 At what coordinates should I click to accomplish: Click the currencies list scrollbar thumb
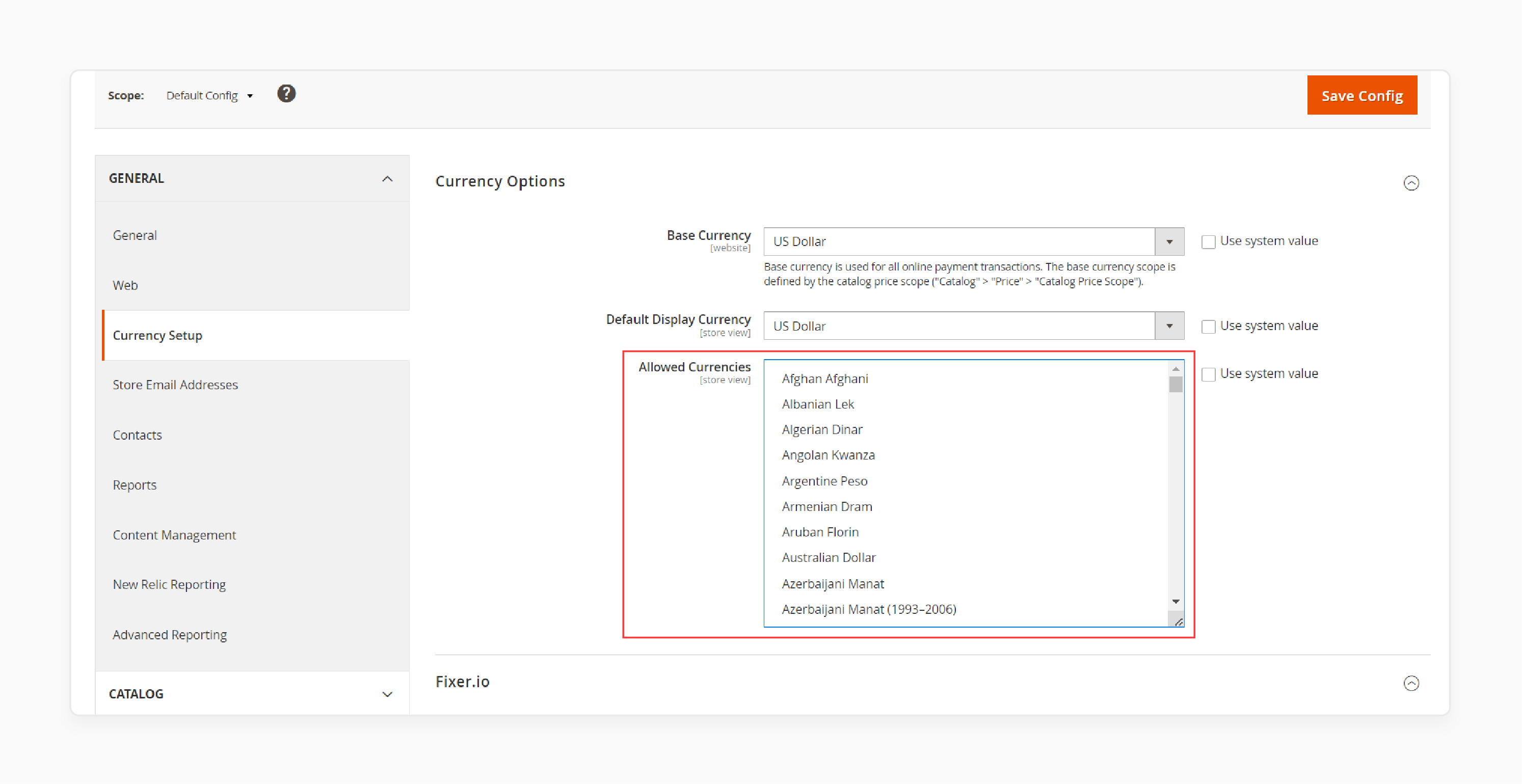click(1176, 384)
